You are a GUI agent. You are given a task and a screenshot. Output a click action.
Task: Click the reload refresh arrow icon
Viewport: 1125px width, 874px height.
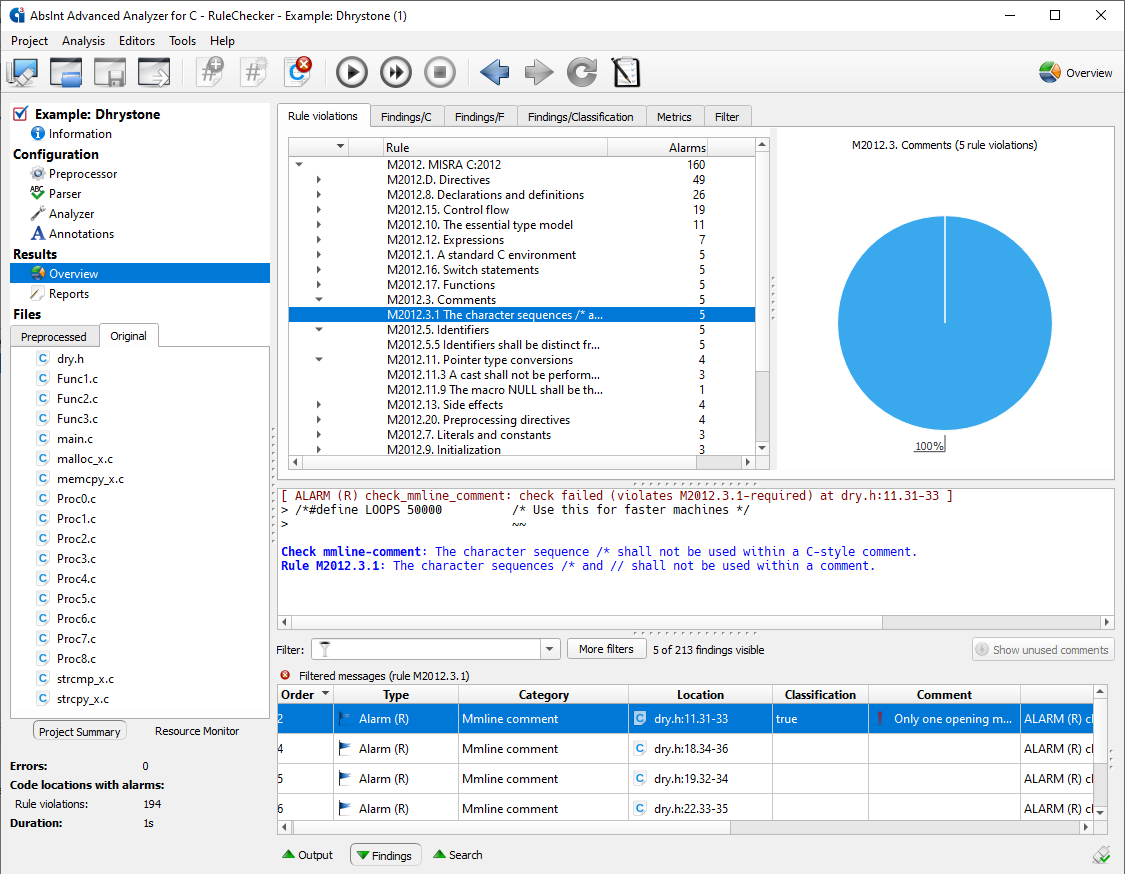click(x=582, y=72)
